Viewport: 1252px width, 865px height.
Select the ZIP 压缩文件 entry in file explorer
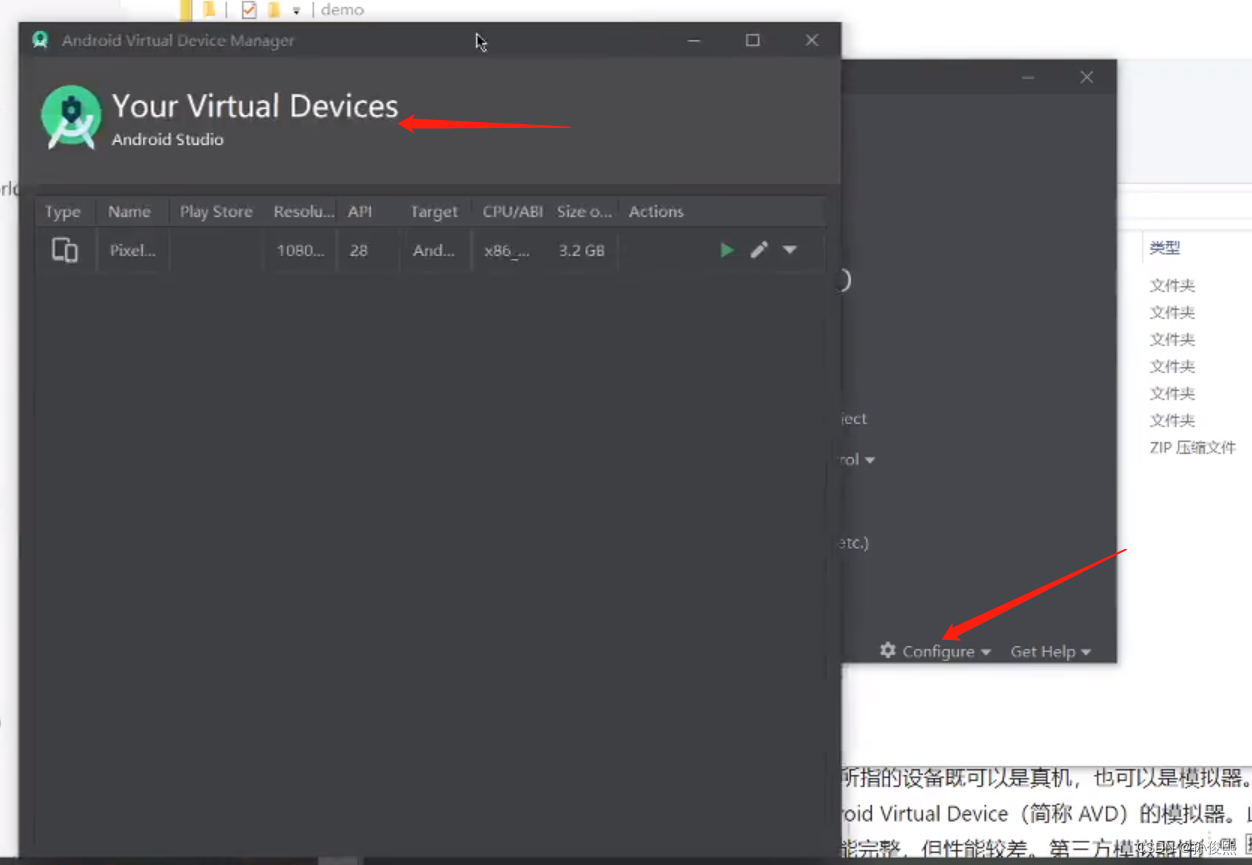[1193, 447]
